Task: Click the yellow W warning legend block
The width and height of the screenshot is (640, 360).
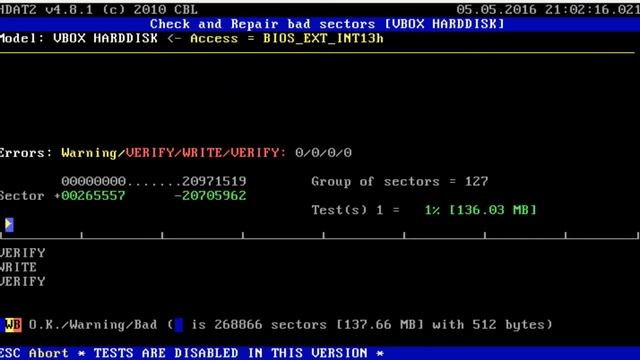Action: tap(9, 325)
